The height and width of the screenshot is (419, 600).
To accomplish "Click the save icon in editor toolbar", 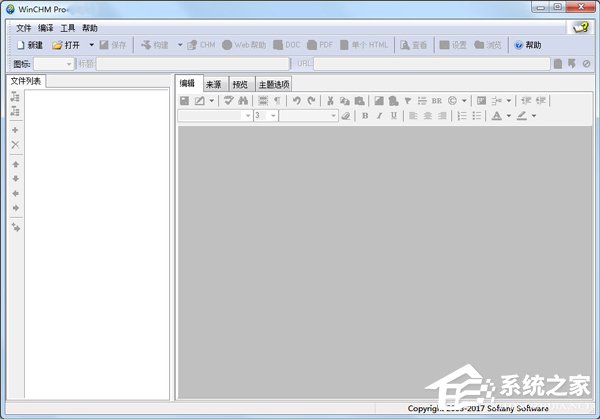I will point(184,101).
